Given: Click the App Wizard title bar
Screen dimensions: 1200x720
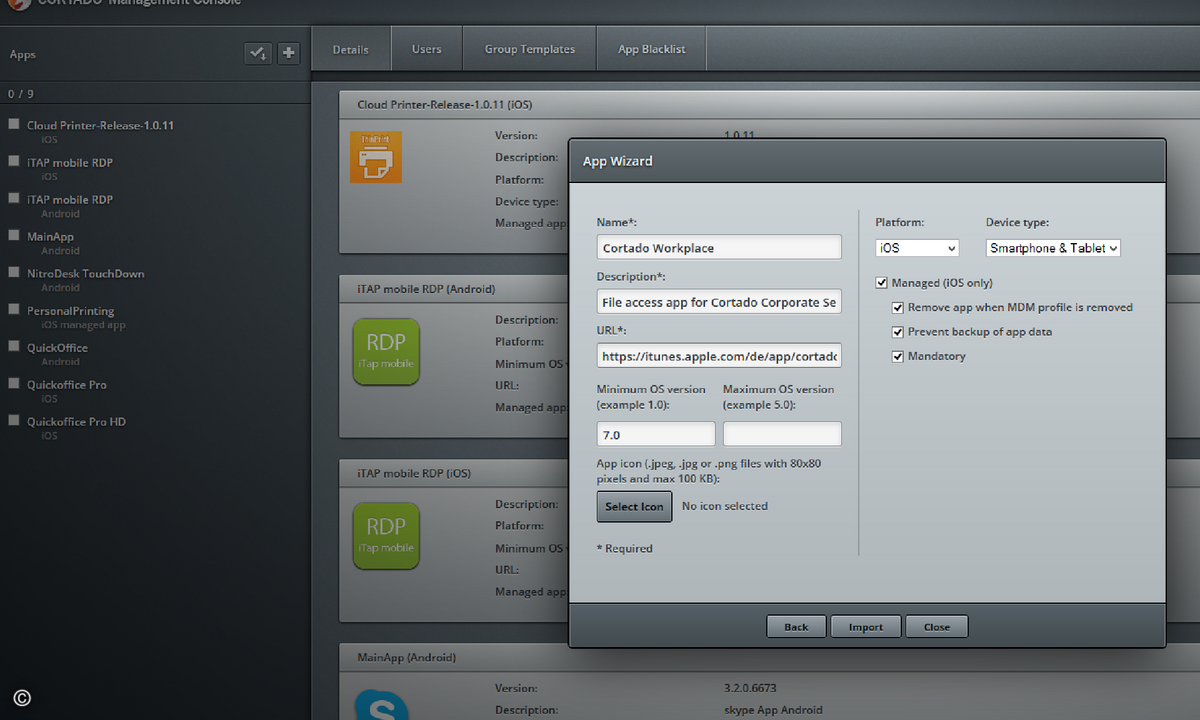Looking at the screenshot, I should click(867, 161).
